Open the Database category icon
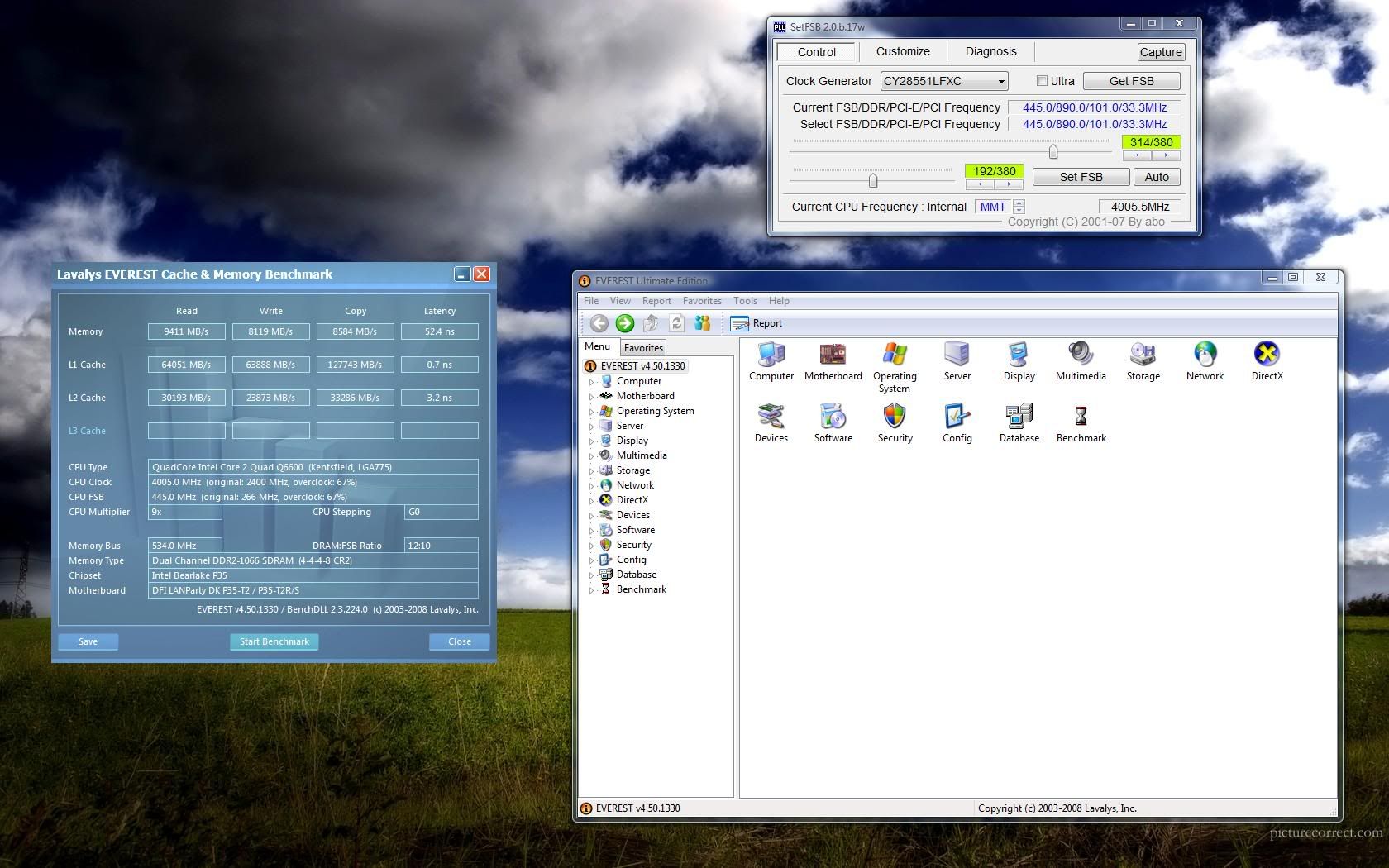 [x=1019, y=417]
